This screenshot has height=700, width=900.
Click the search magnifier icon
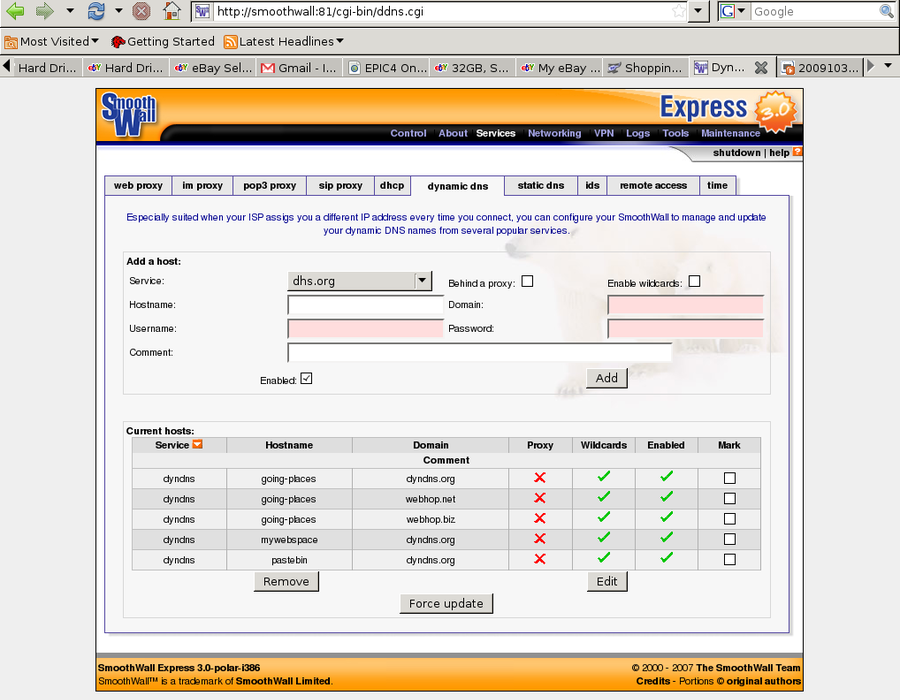886,11
